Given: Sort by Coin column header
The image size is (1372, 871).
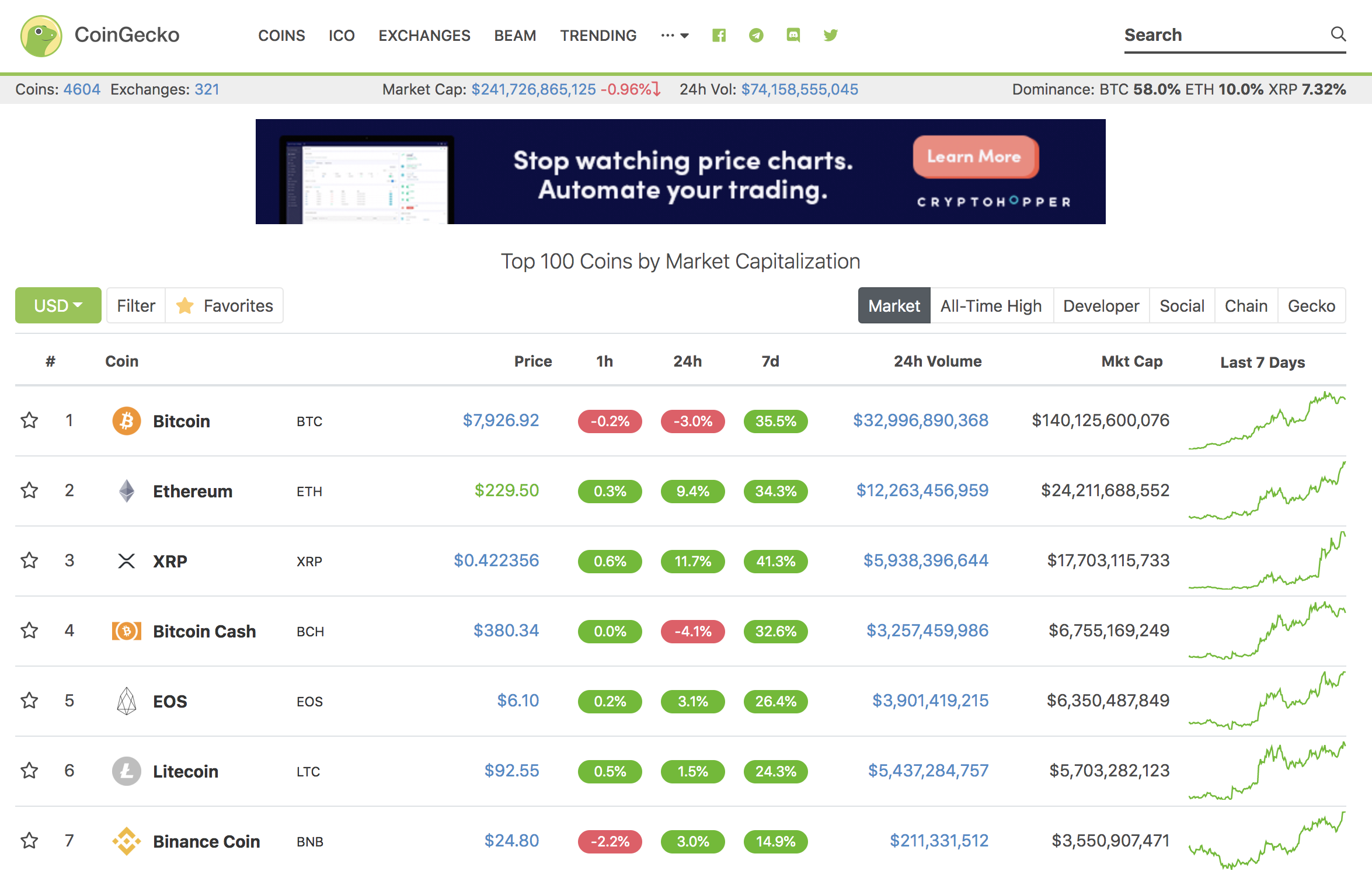Looking at the screenshot, I should pyautogui.click(x=121, y=361).
